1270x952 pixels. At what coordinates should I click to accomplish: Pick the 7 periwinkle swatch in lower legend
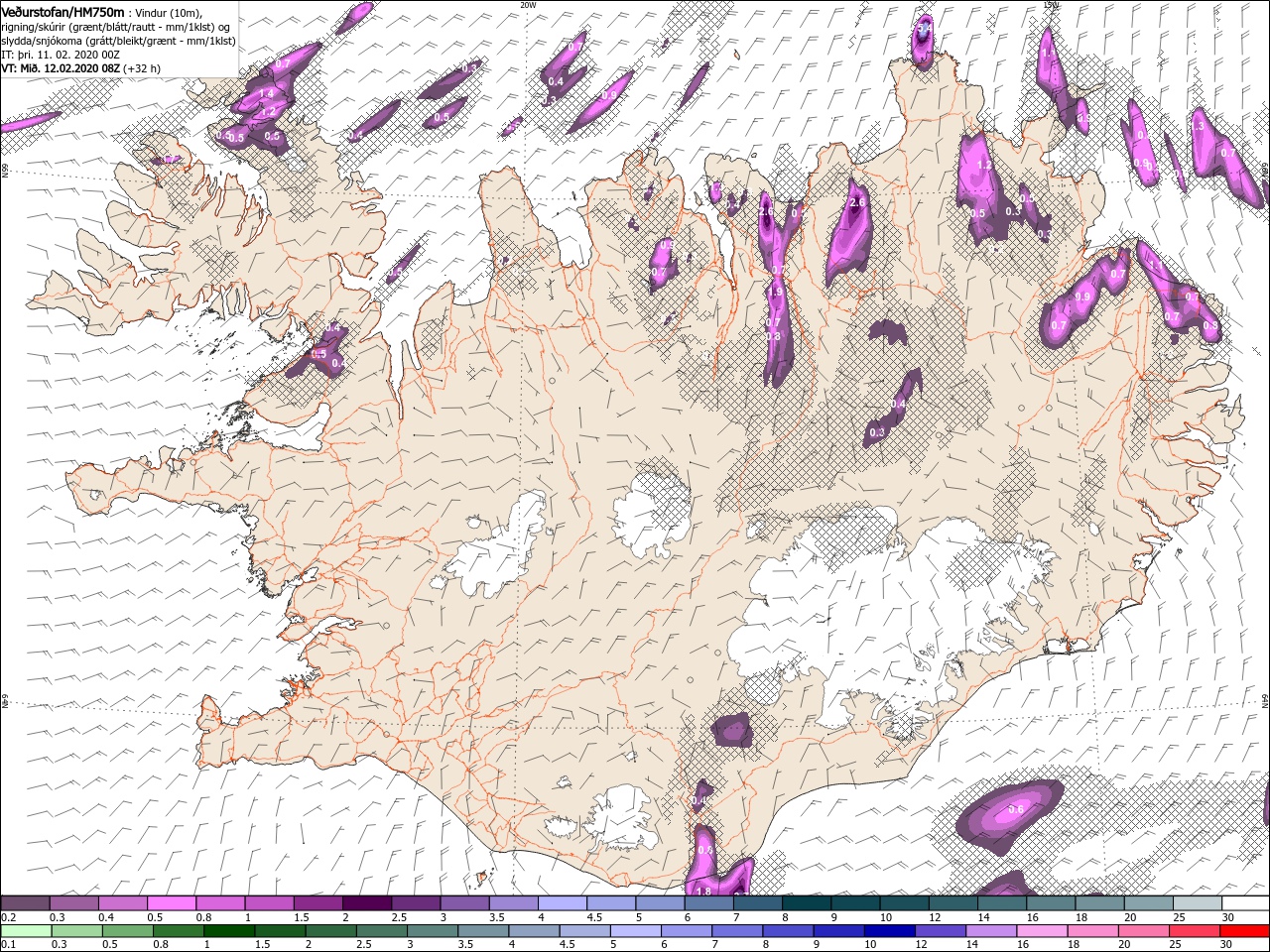[x=736, y=931]
